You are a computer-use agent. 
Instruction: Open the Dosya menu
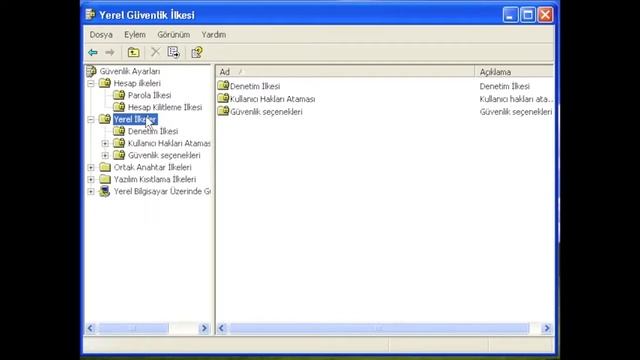tap(101, 35)
